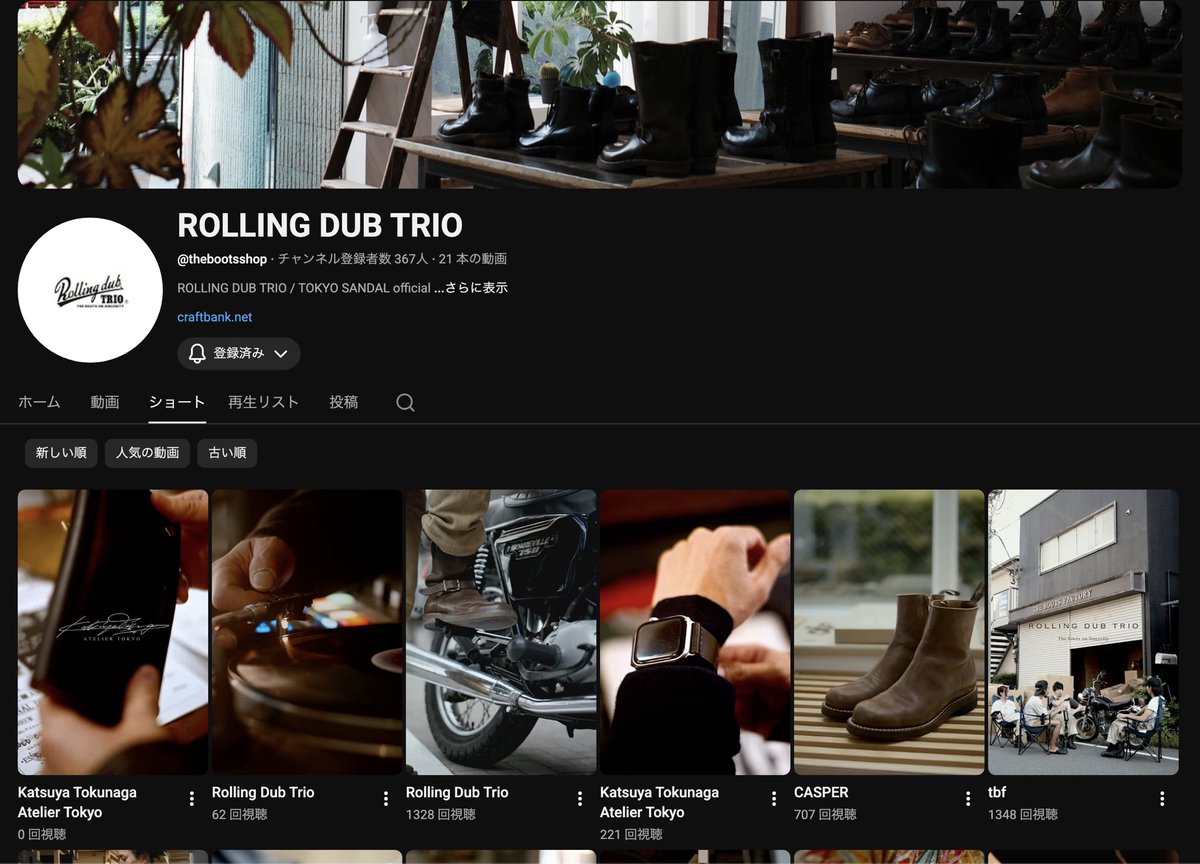1200x864 pixels.
Task: Play the tbf storefront short thumbnail
Action: pyautogui.click(x=1083, y=632)
